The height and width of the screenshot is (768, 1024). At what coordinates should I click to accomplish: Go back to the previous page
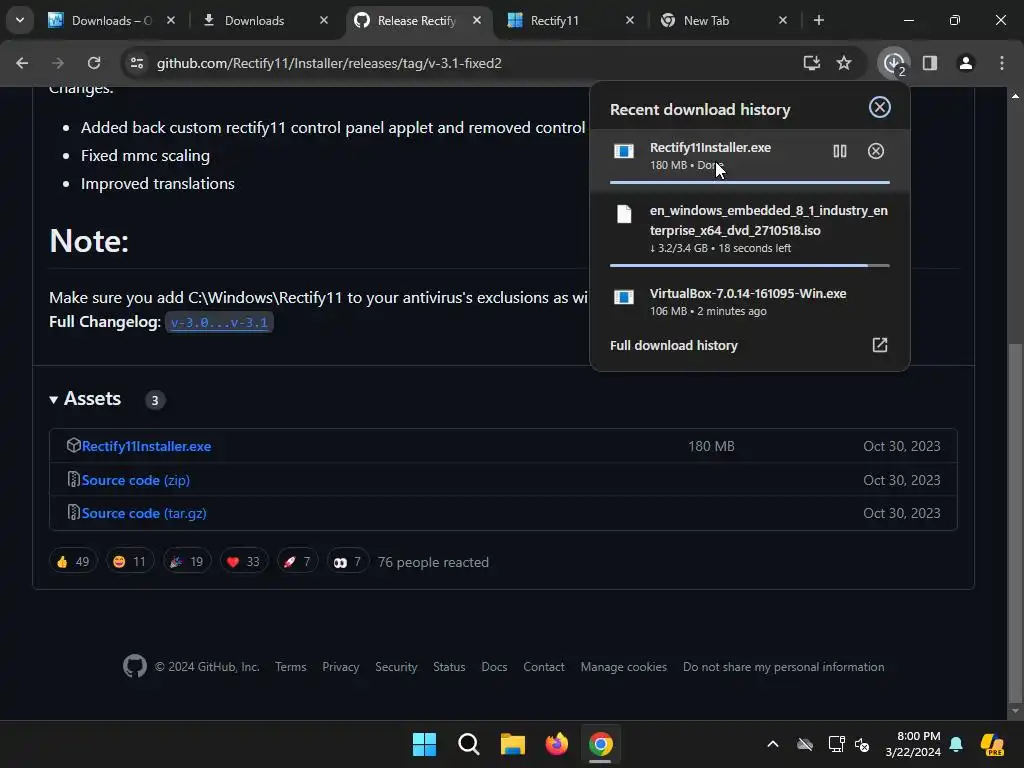point(22,63)
